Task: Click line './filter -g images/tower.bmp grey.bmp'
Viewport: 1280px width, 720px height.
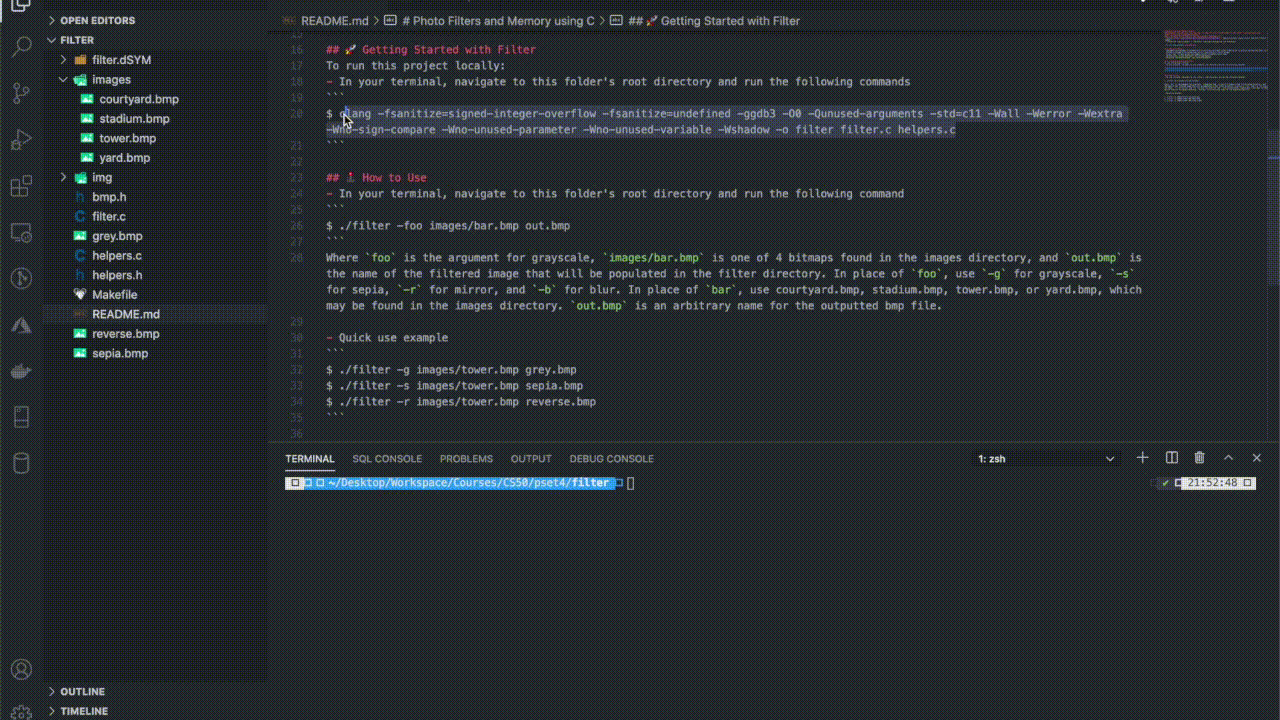Action: [451, 370]
